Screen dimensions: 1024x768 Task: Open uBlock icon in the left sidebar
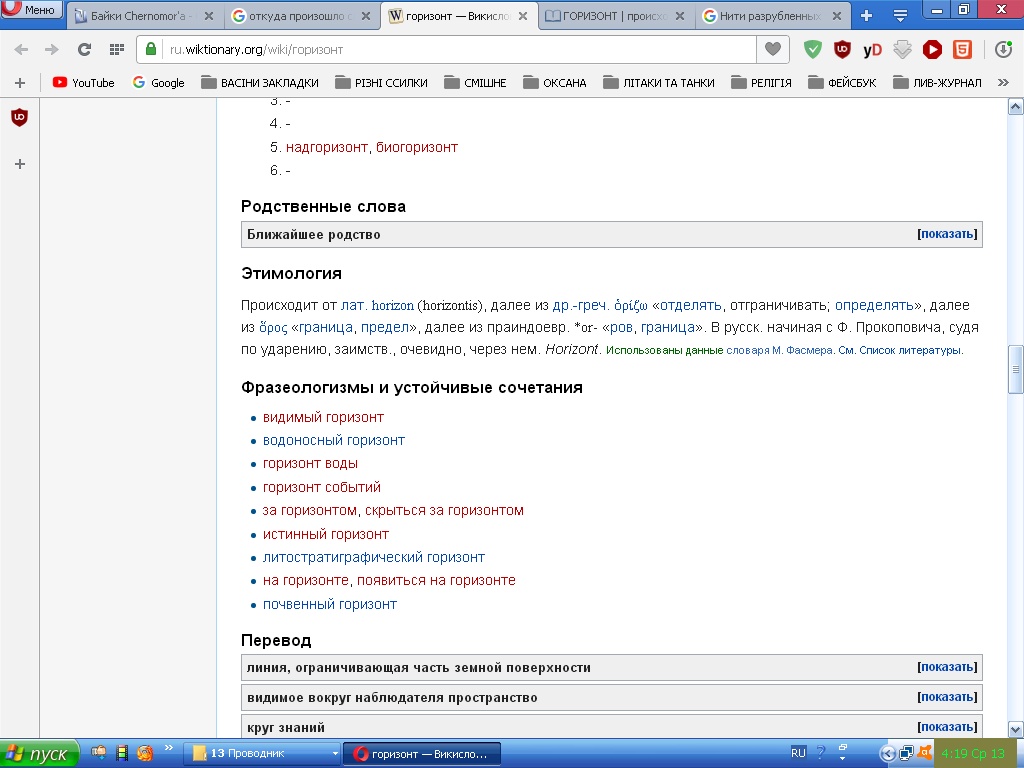click(x=20, y=118)
